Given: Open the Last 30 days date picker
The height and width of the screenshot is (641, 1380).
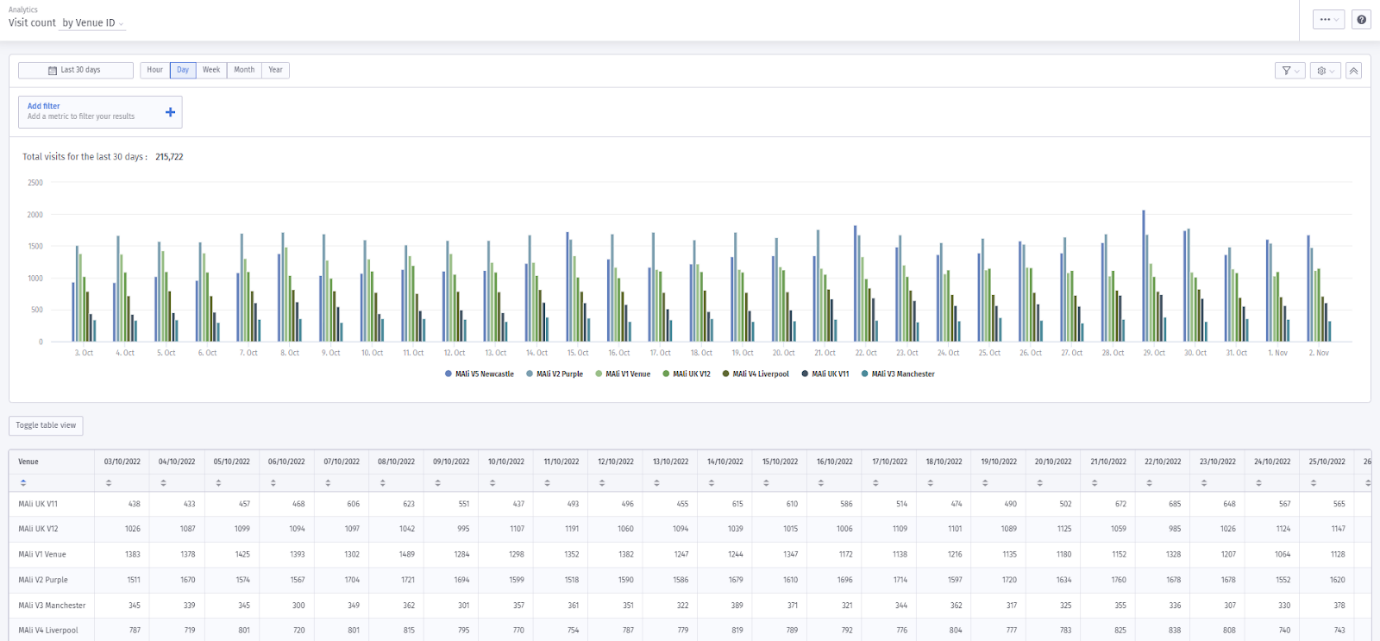Looking at the screenshot, I should click(x=76, y=70).
